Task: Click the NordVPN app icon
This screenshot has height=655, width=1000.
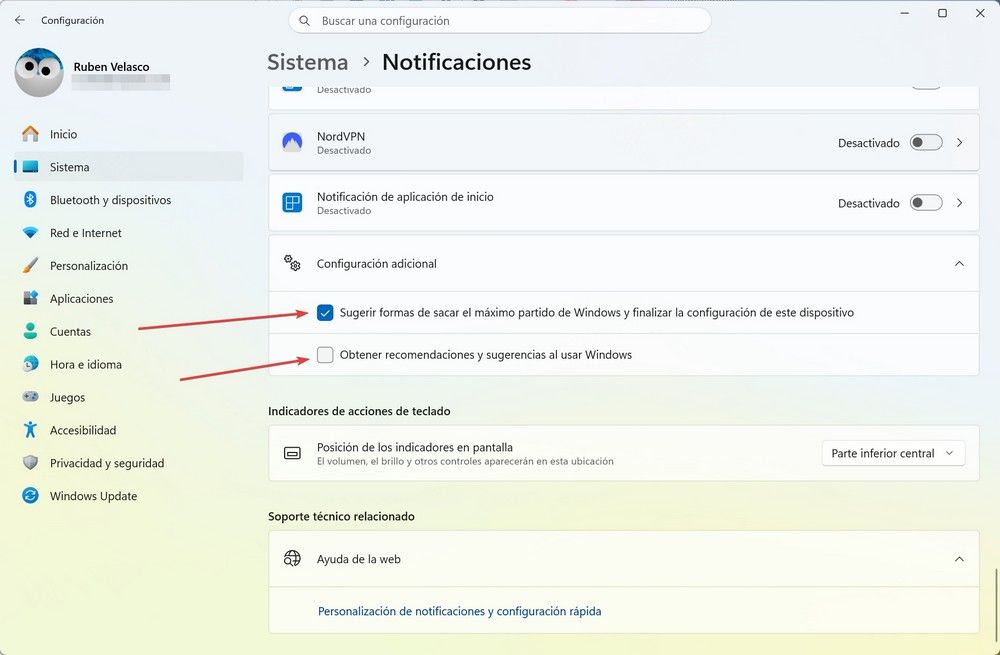Action: pyautogui.click(x=291, y=142)
